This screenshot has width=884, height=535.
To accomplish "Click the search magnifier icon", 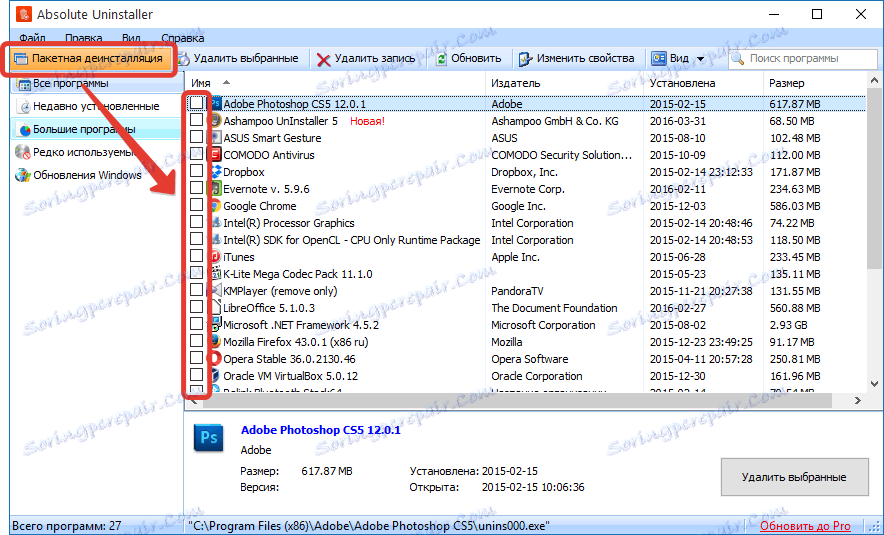I will [x=737, y=58].
